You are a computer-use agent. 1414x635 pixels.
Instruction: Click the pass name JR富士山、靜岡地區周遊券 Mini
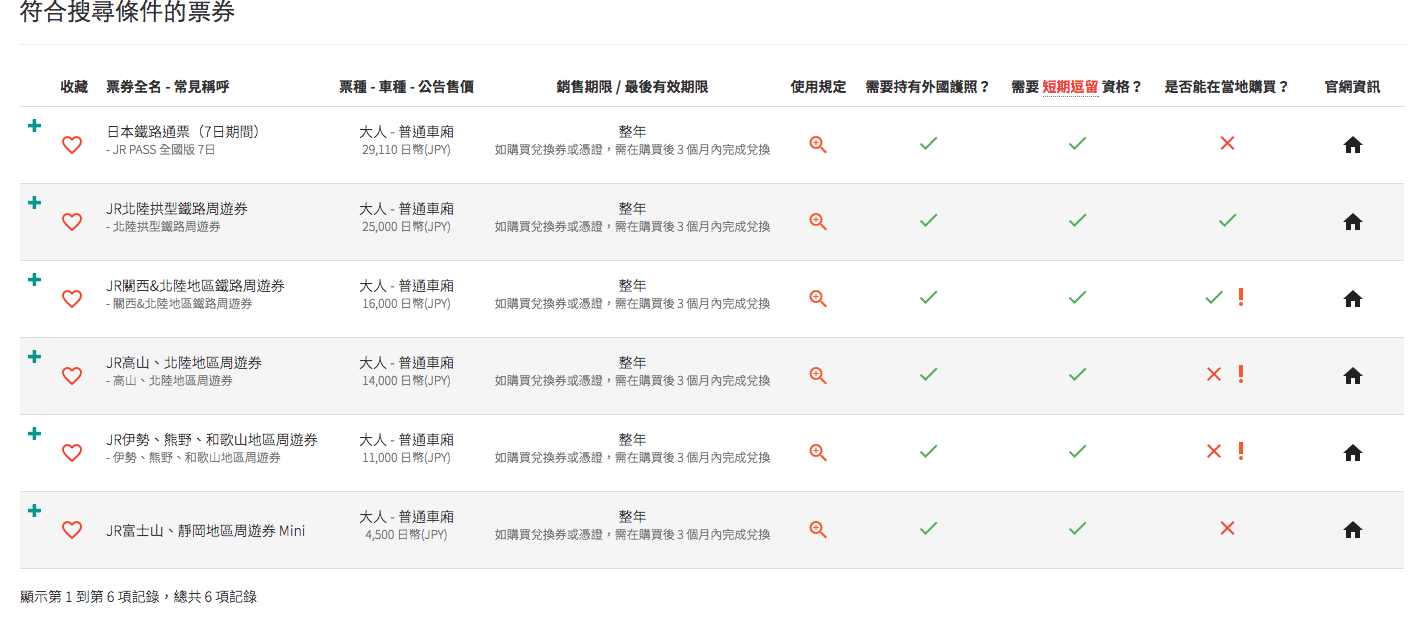point(206,531)
